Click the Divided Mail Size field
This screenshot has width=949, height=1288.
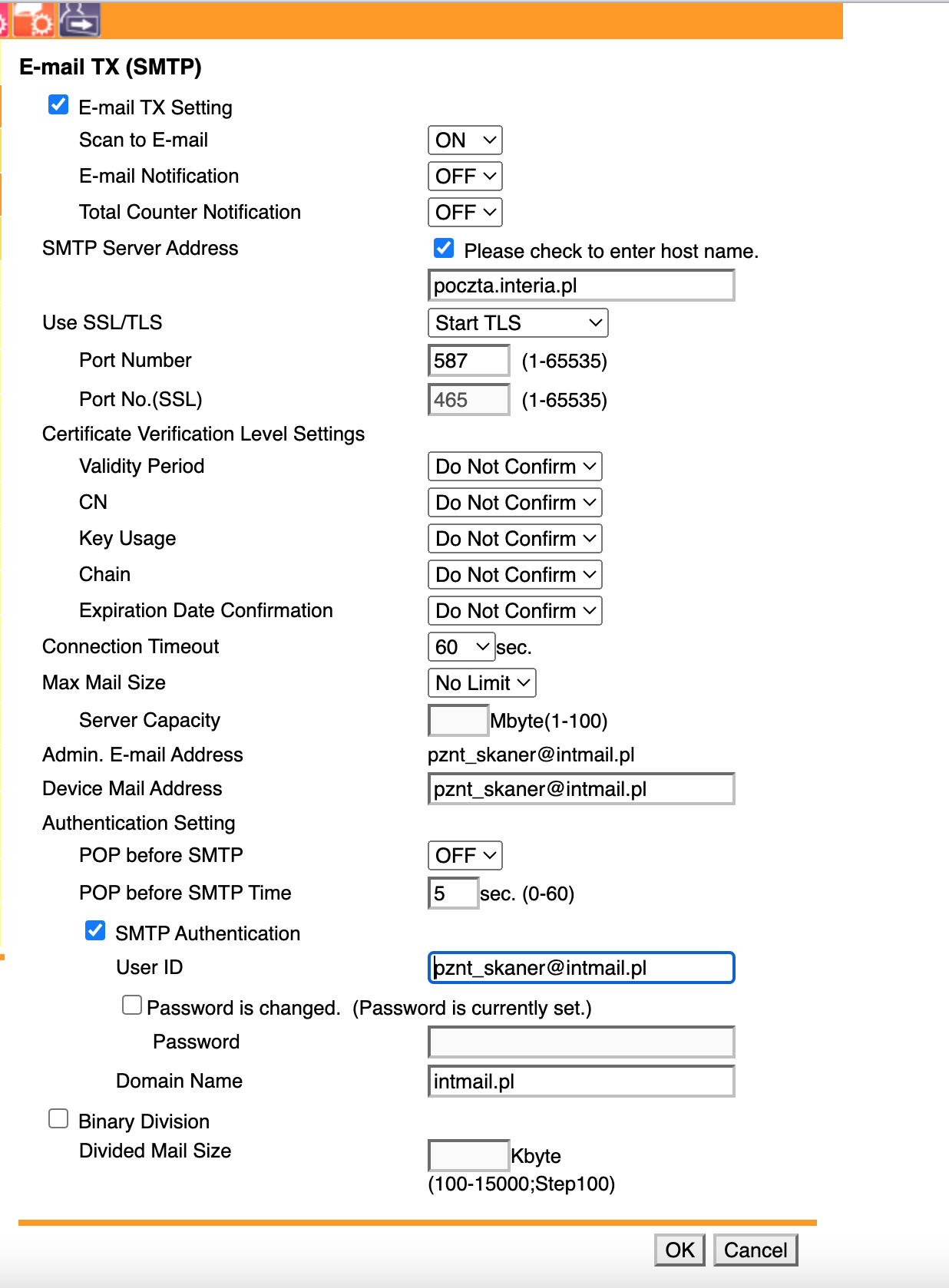(x=469, y=1156)
